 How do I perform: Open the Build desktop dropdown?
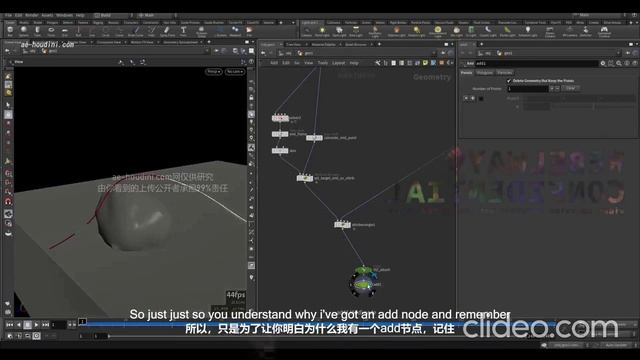pyautogui.click(x=113, y=15)
